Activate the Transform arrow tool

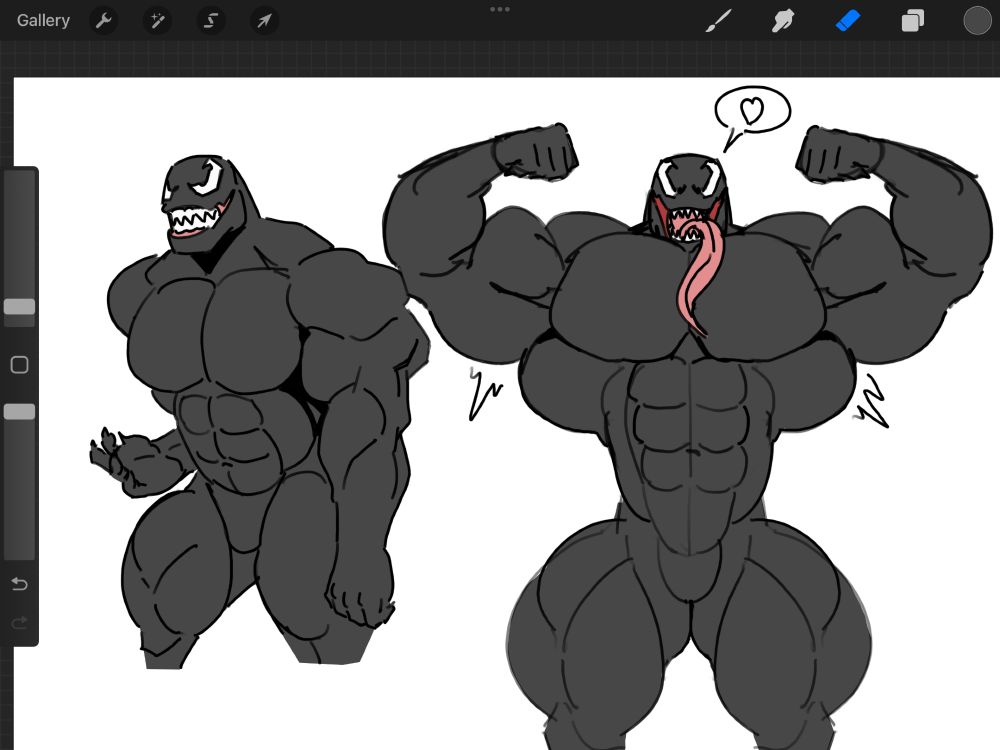pyautogui.click(x=263, y=21)
